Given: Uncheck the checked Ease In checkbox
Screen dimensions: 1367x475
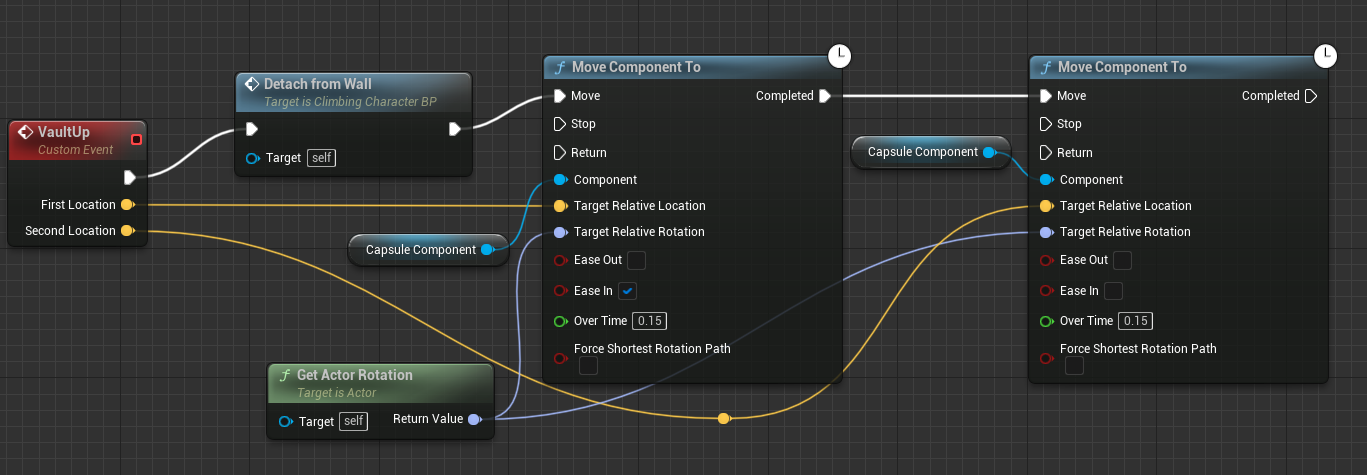Looking at the screenshot, I should [x=627, y=291].
